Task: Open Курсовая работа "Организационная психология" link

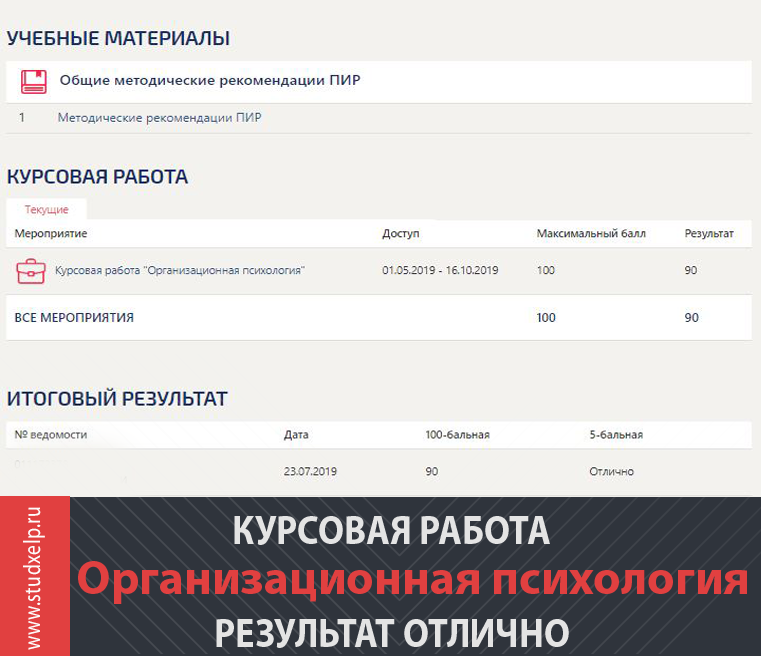Action: tap(180, 270)
